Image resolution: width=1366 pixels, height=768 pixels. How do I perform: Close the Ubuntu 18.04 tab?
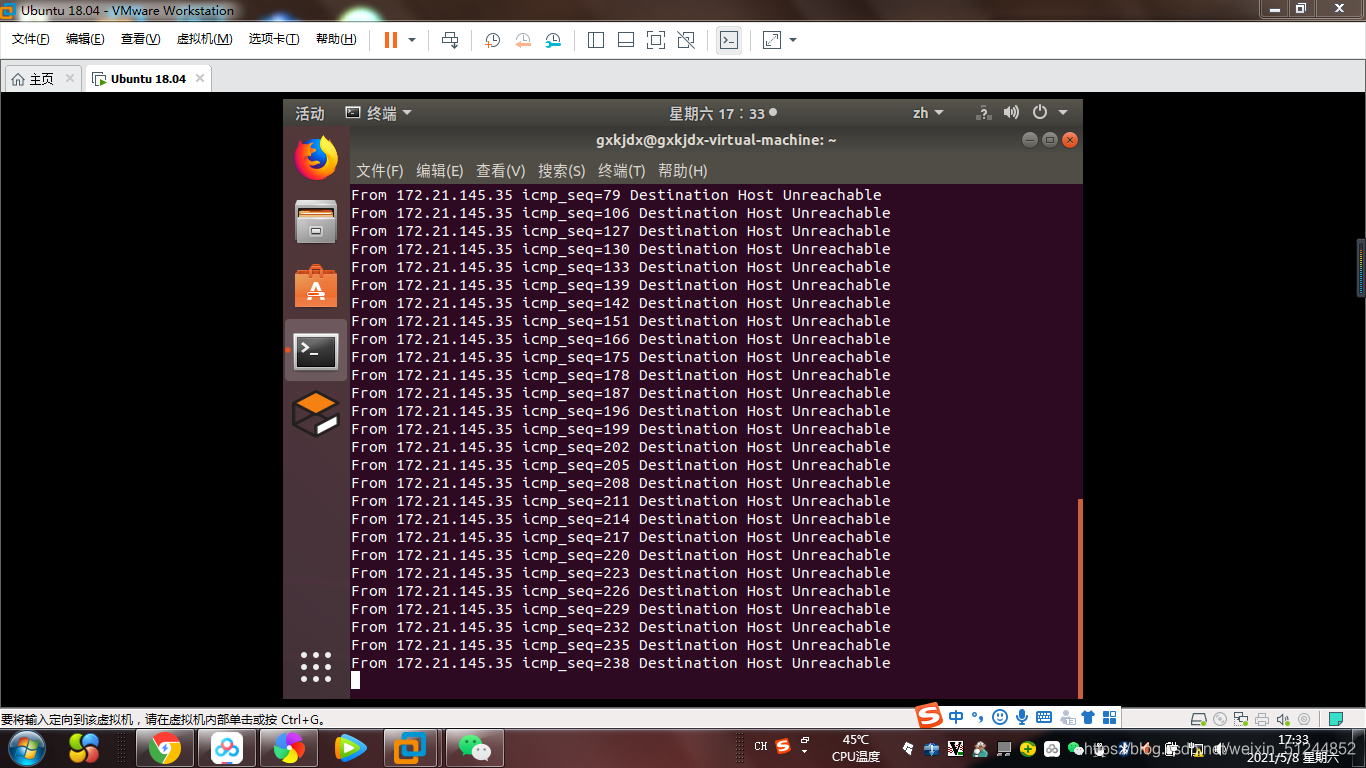(200, 78)
